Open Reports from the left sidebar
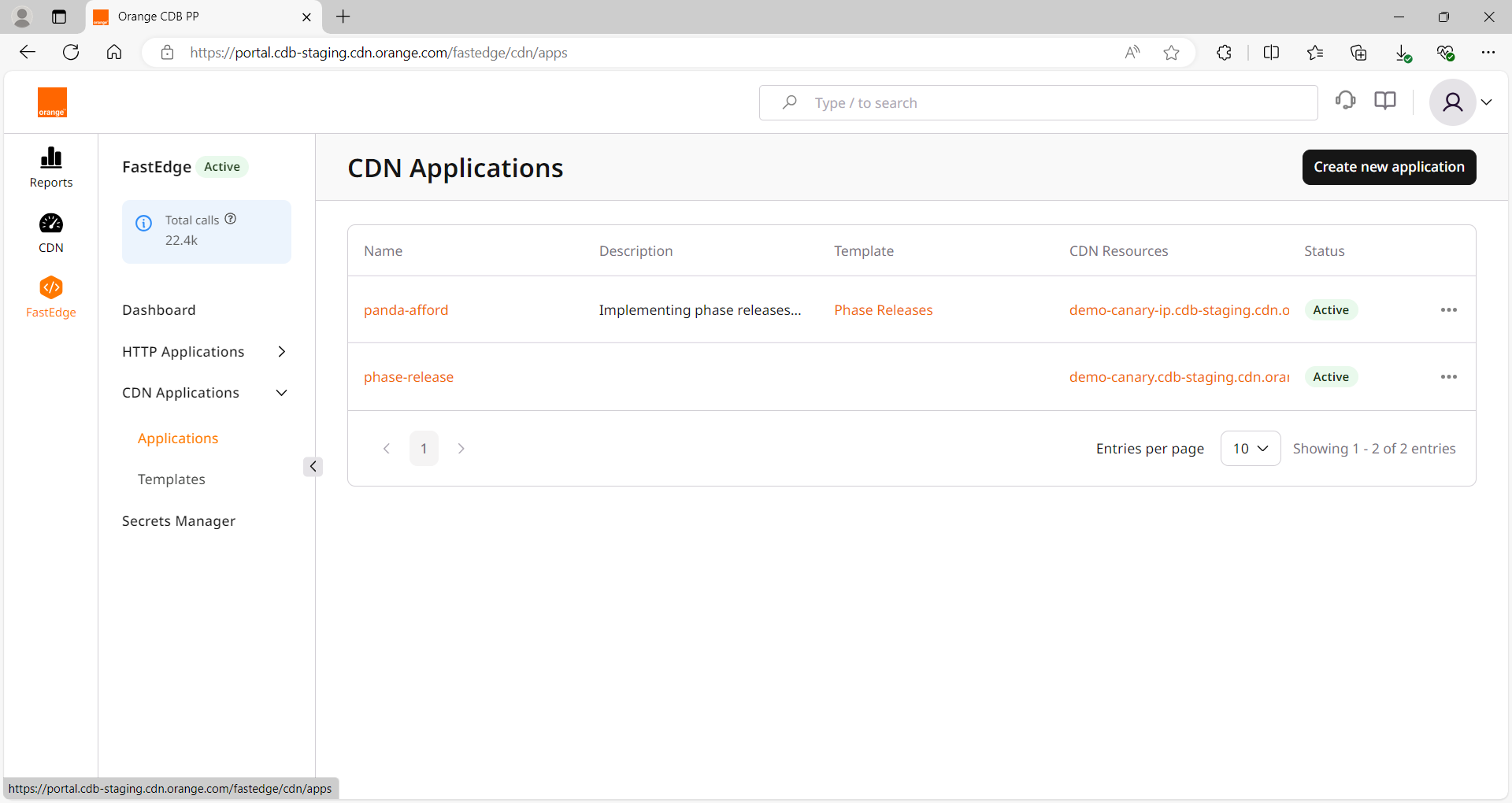 (51, 168)
